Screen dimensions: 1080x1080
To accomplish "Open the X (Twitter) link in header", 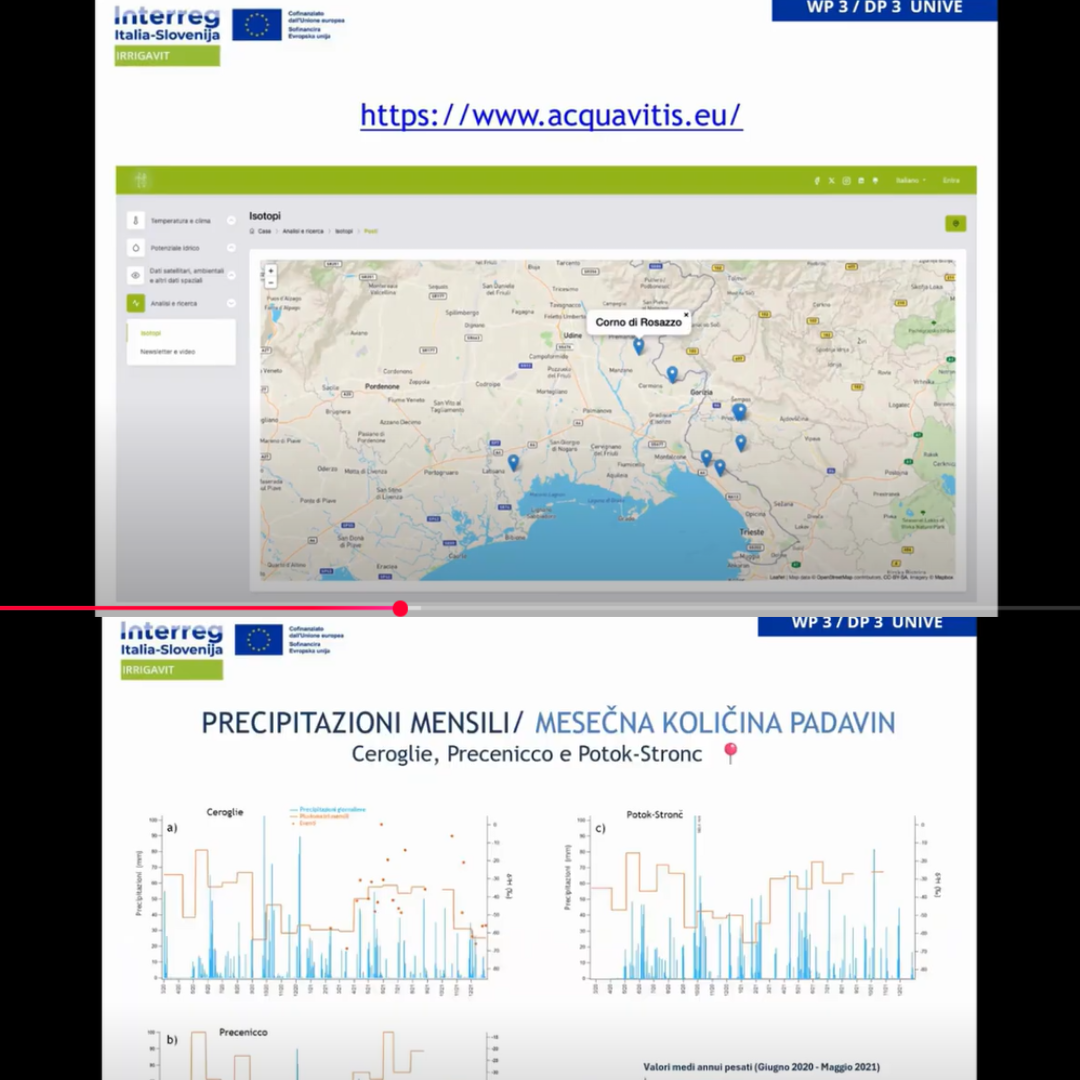I will point(831,180).
